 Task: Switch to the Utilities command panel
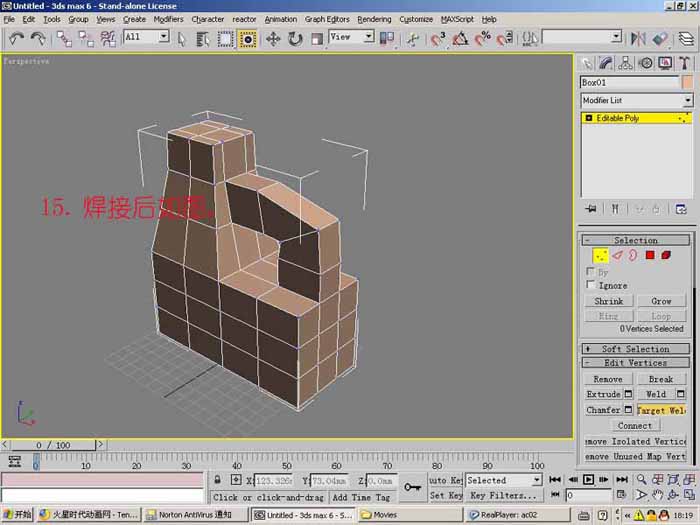click(684, 63)
